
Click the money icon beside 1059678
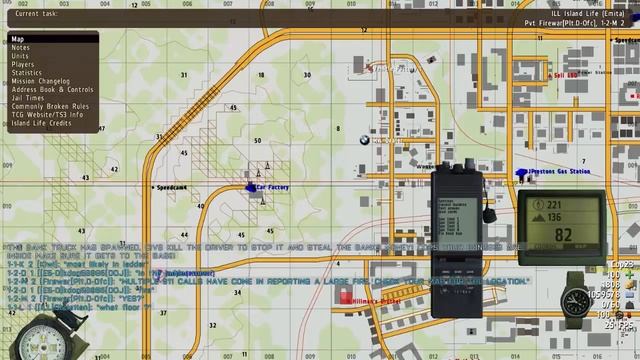tap(630, 295)
